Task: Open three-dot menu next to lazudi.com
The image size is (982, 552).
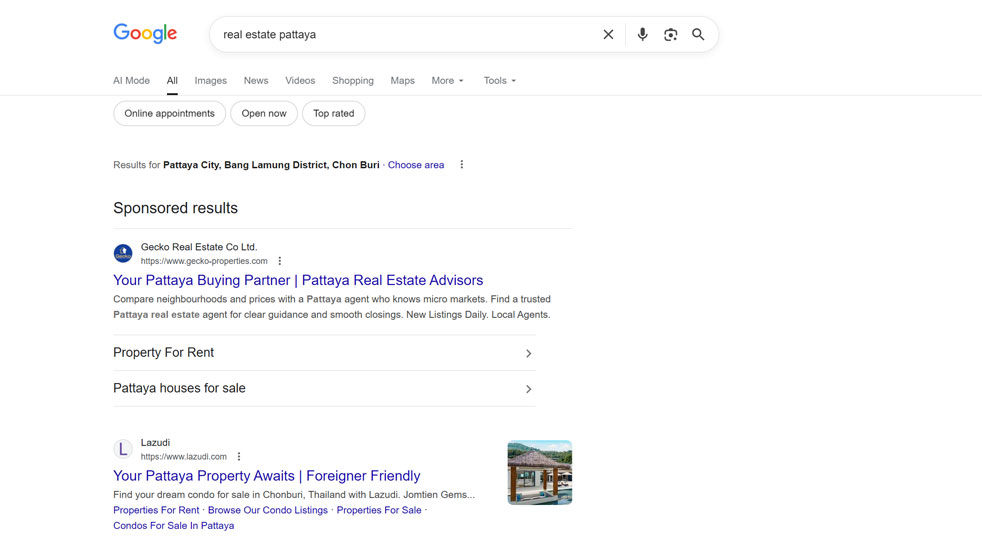Action: [x=239, y=457]
